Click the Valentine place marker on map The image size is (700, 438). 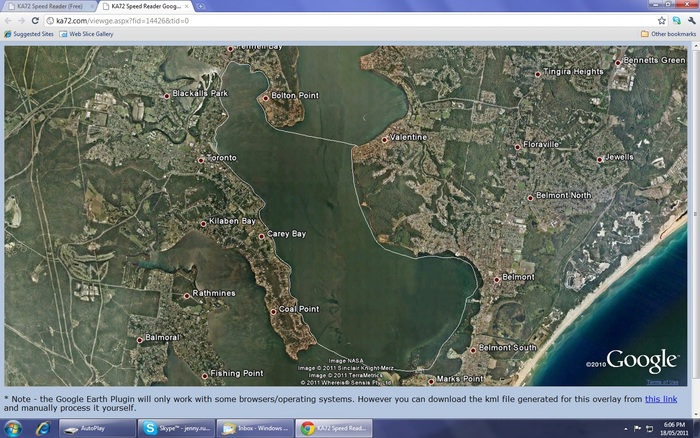tap(384, 138)
